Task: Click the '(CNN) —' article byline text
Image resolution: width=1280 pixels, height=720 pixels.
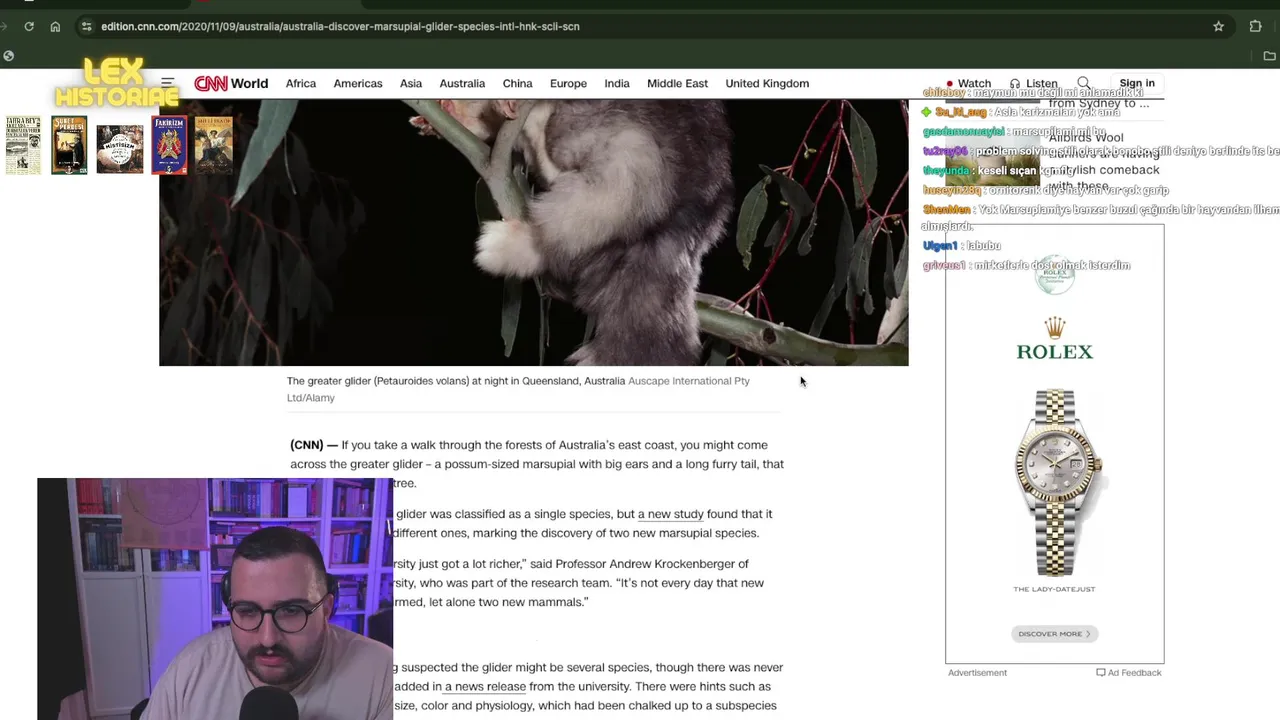Action: point(314,445)
